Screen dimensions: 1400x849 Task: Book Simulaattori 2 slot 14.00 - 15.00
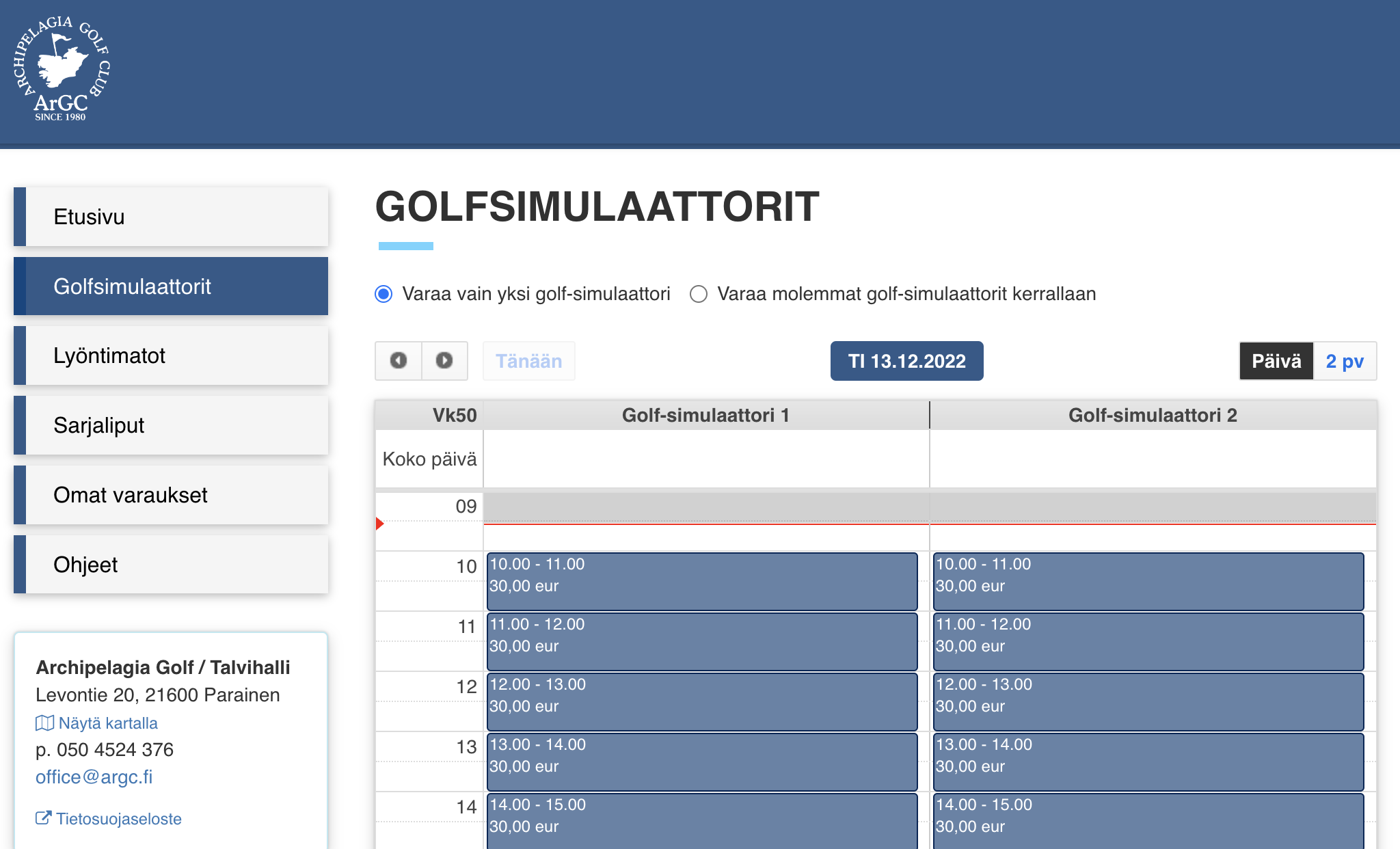[x=1148, y=821]
